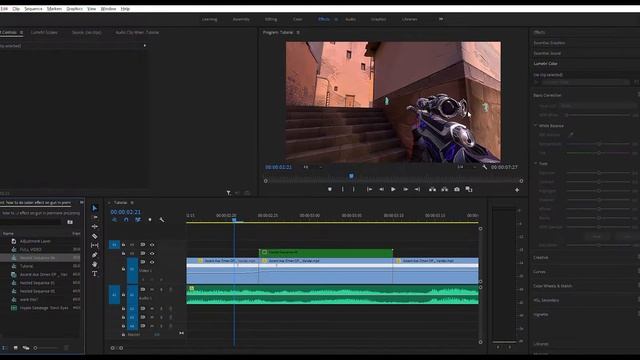Expand the HSL Secondary section
This screenshot has height=360, width=640.
[546, 300]
